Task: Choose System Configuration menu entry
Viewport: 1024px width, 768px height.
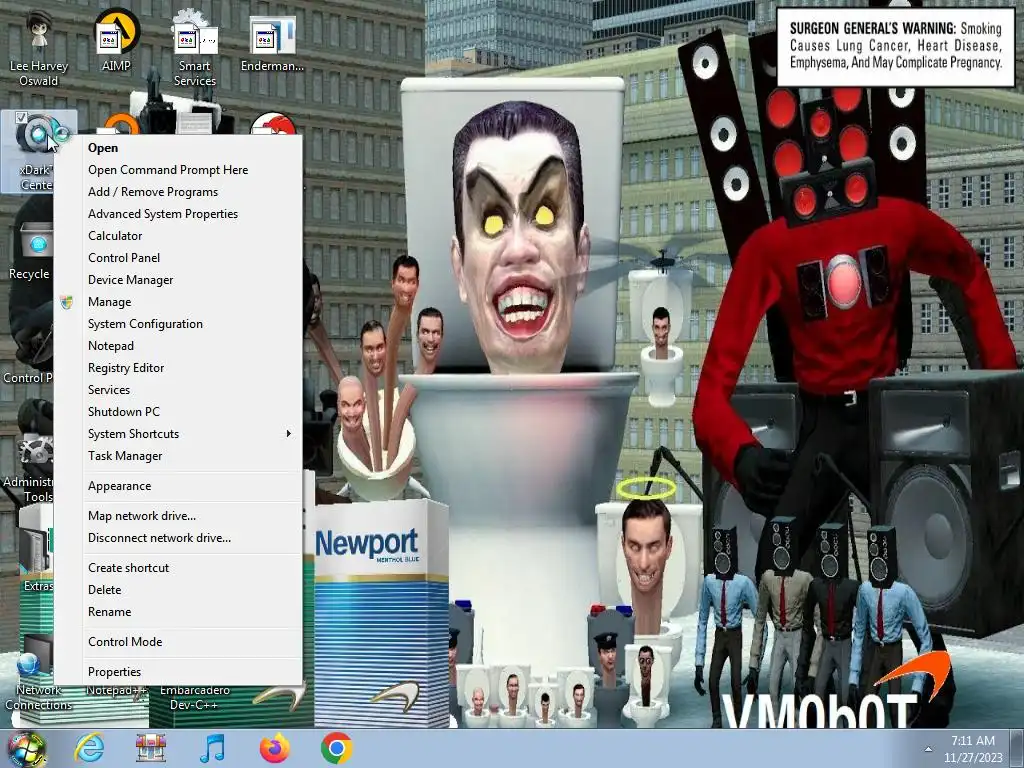Action: pyautogui.click(x=178, y=324)
